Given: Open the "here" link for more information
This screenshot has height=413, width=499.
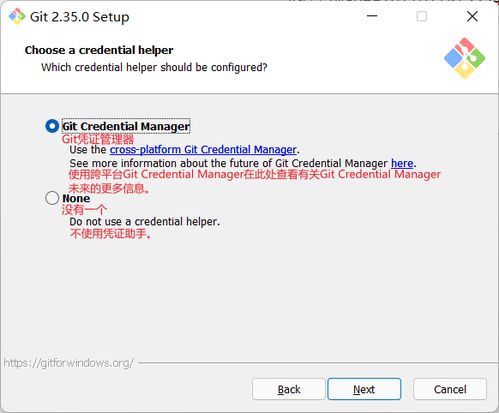Looking at the screenshot, I should coord(402,163).
